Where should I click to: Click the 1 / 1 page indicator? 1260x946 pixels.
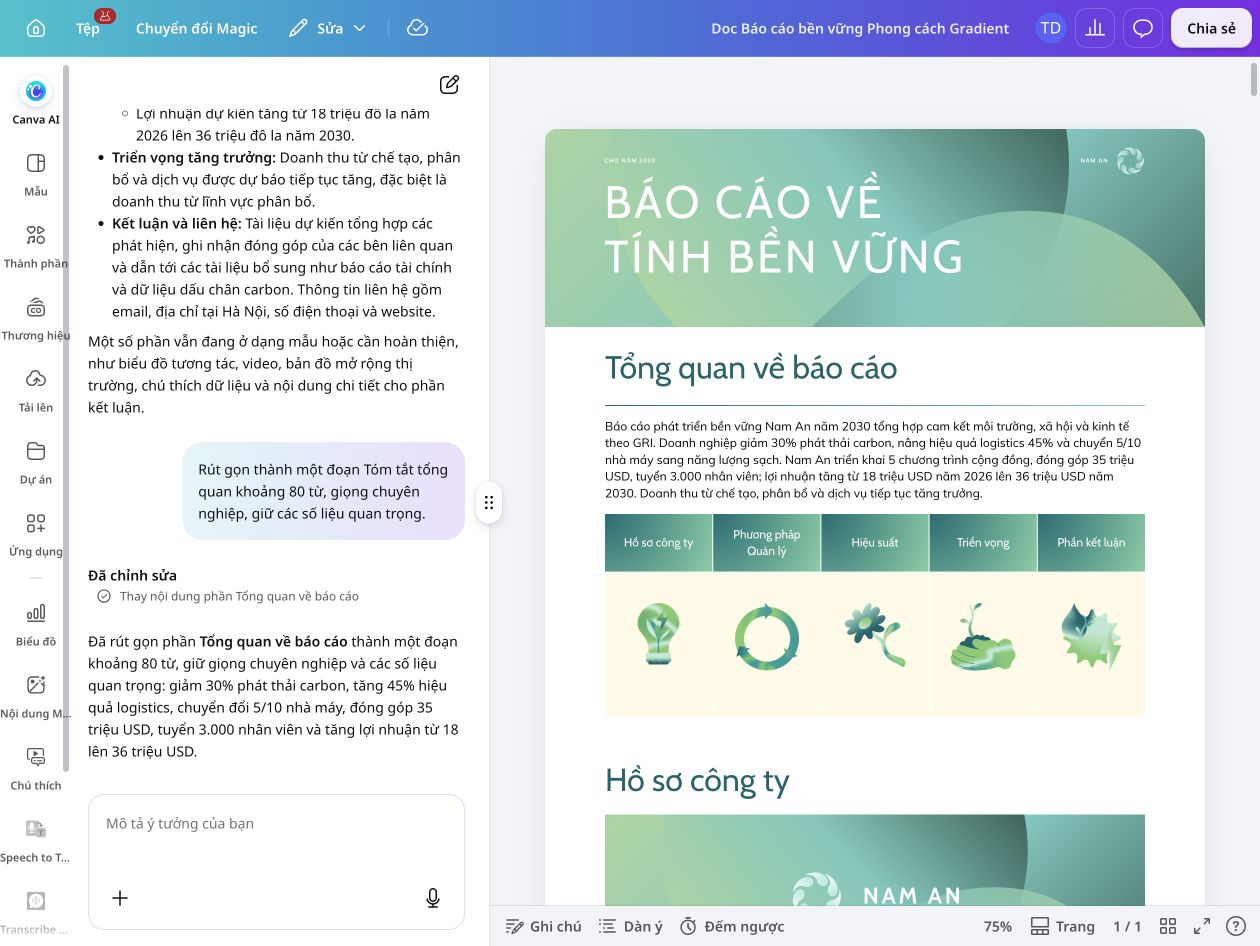(1127, 926)
